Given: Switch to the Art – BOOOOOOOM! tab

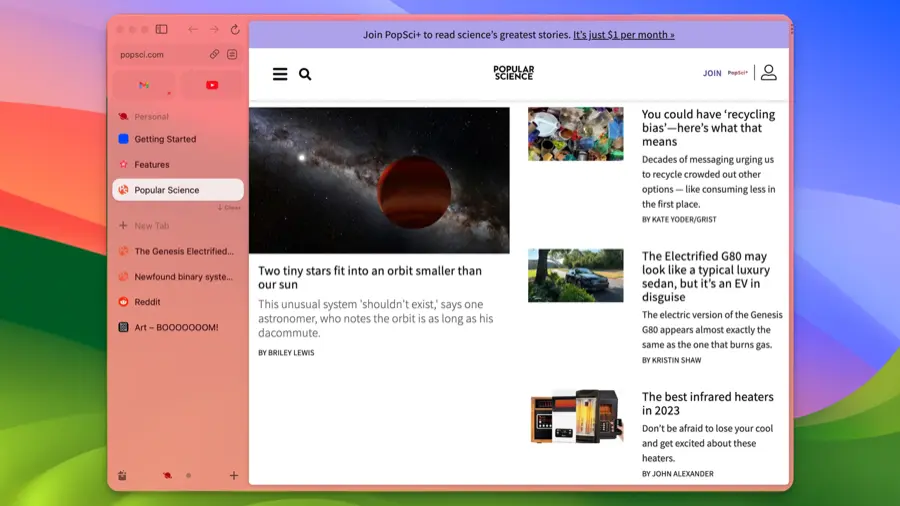Looking at the screenshot, I should coord(178,327).
